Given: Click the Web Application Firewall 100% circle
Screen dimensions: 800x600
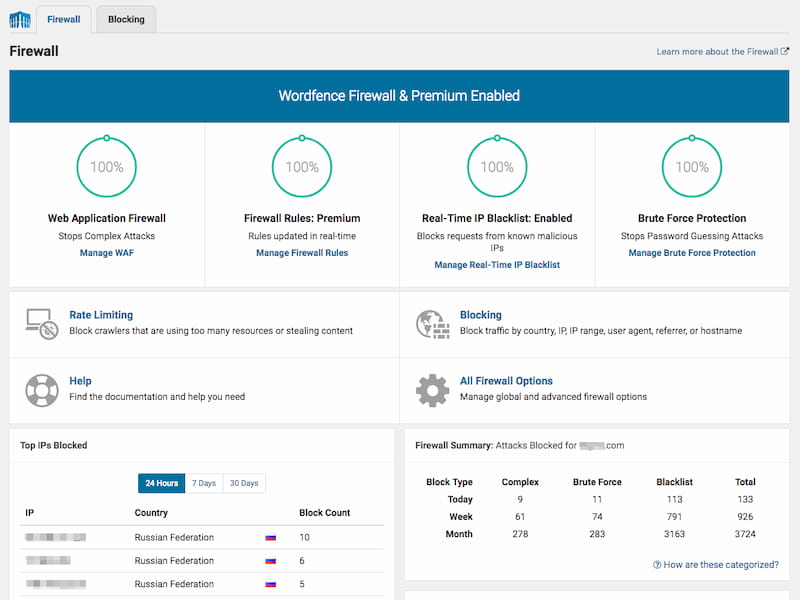Looking at the screenshot, I should pyautogui.click(x=107, y=167).
